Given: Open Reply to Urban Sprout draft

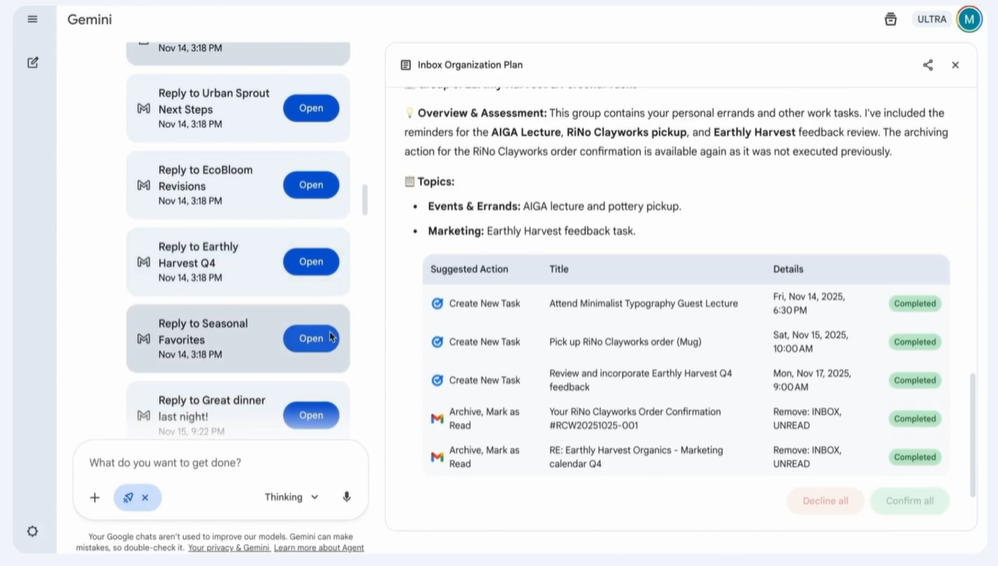Looking at the screenshot, I should [310, 108].
